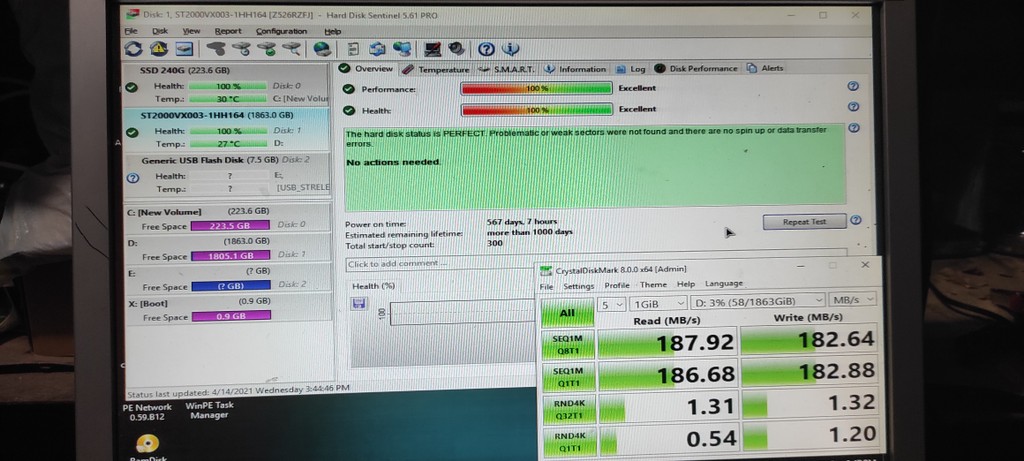Switch to the Alerts tab

click(x=765, y=68)
